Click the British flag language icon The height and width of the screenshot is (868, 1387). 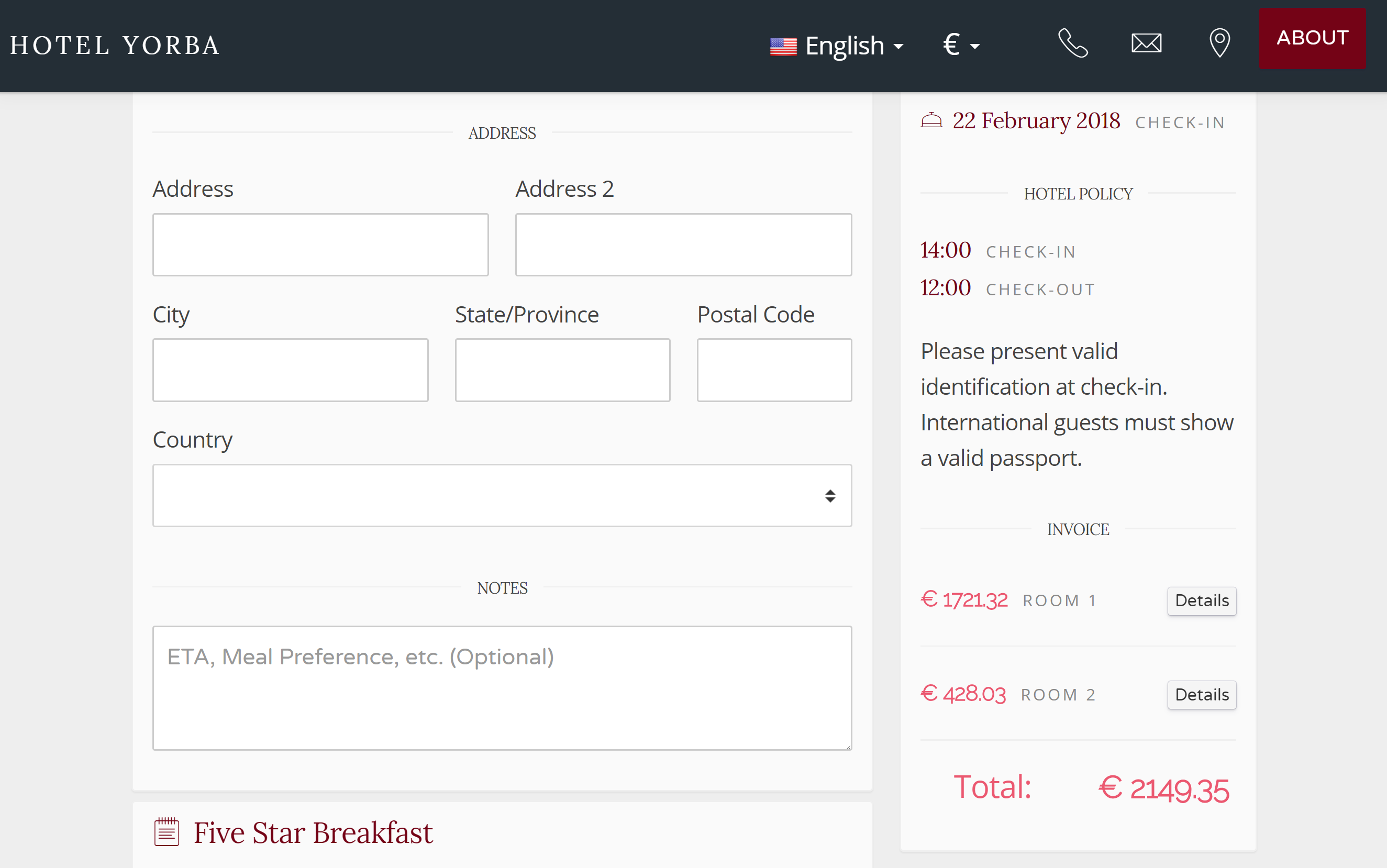click(783, 42)
